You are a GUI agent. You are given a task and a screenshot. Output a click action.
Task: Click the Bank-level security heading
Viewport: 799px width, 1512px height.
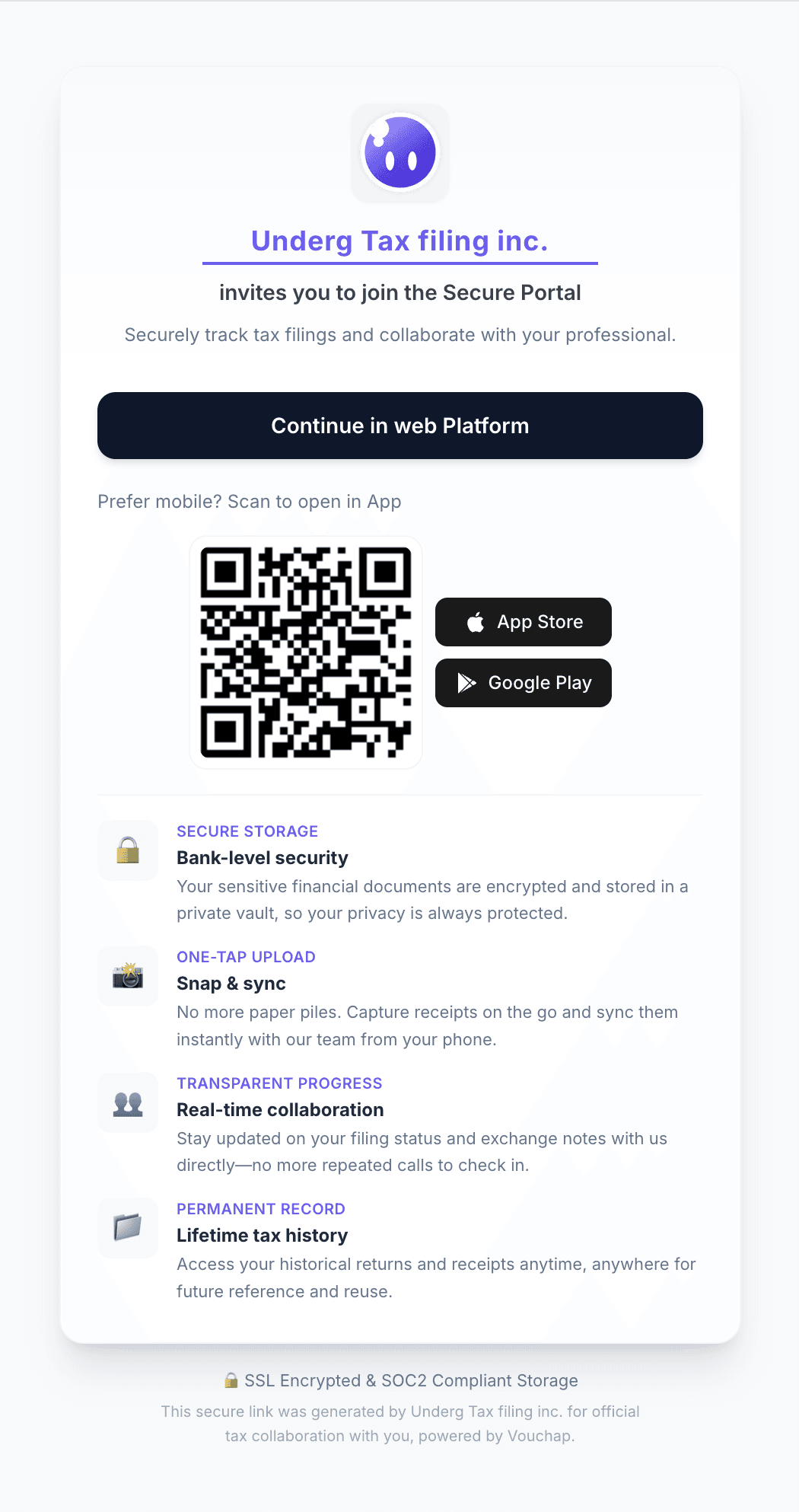click(x=262, y=858)
